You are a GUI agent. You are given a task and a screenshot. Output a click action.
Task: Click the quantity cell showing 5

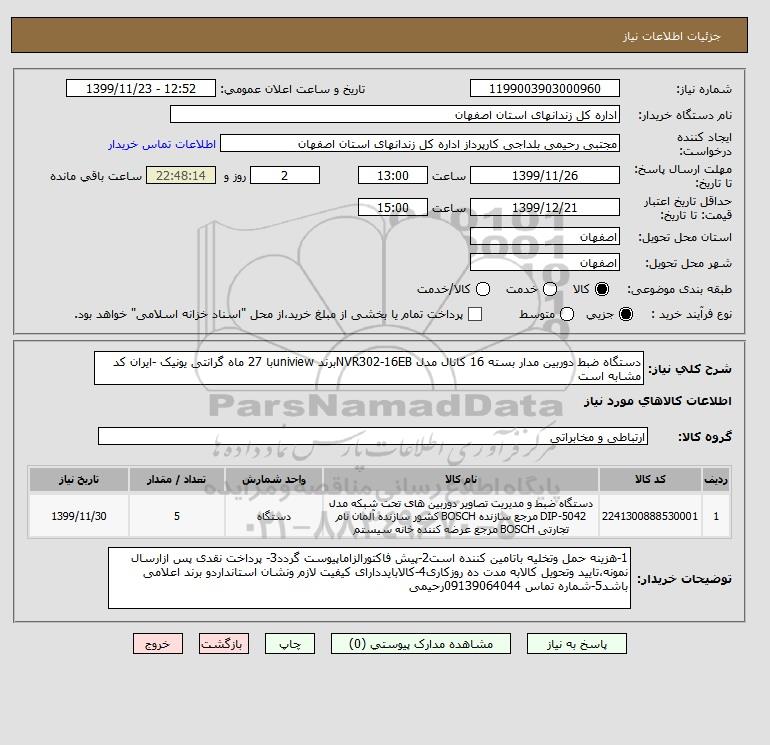tap(177, 516)
